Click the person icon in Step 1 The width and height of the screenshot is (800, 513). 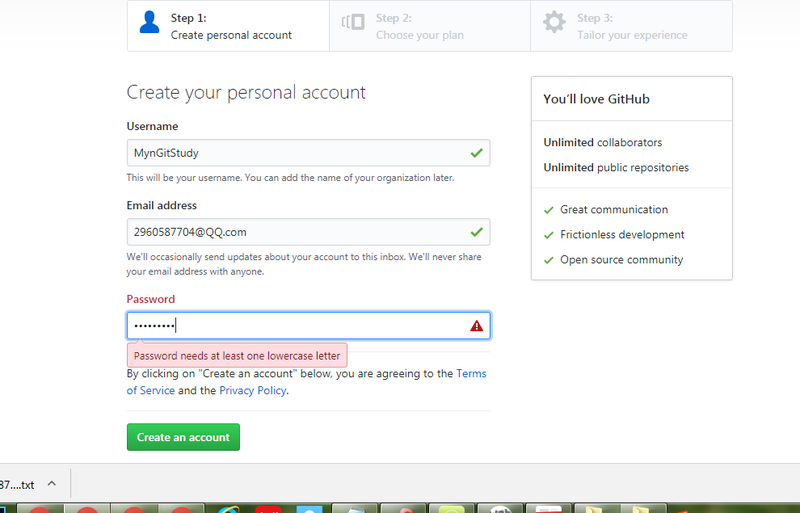(x=149, y=22)
